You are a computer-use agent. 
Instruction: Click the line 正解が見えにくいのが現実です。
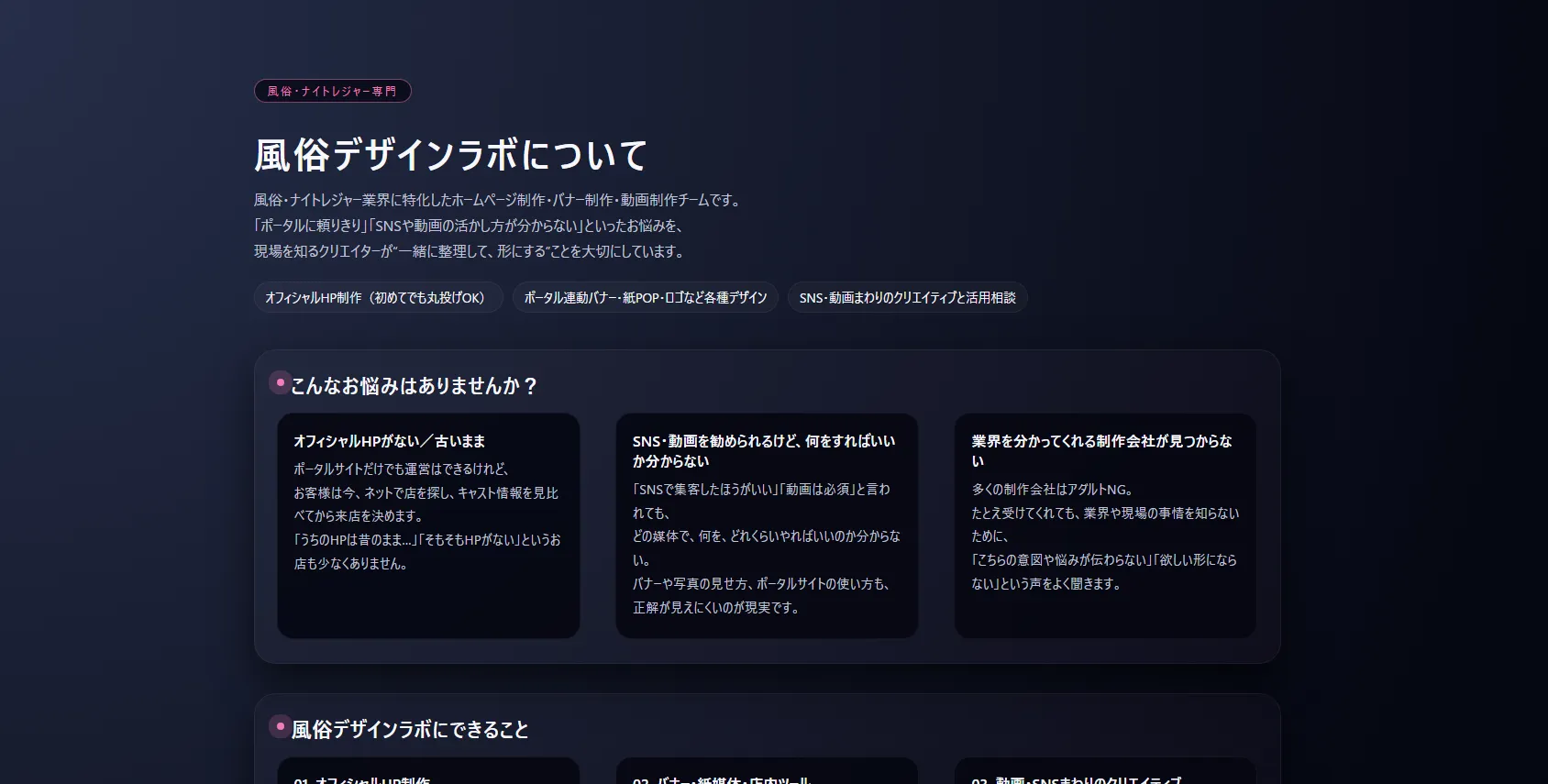point(715,607)
